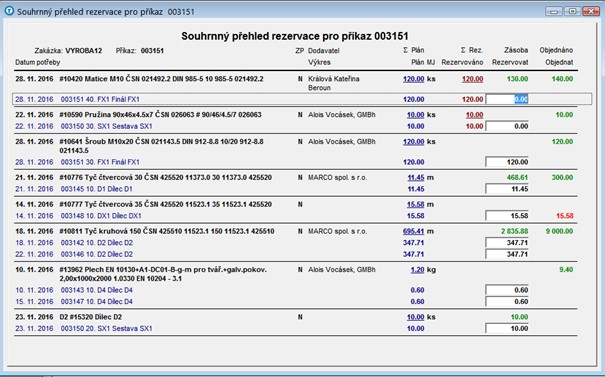Viewport: 605px width, 377px height.
Task: Maximize the reservation summary window
Action: click(x=573, y=11)
